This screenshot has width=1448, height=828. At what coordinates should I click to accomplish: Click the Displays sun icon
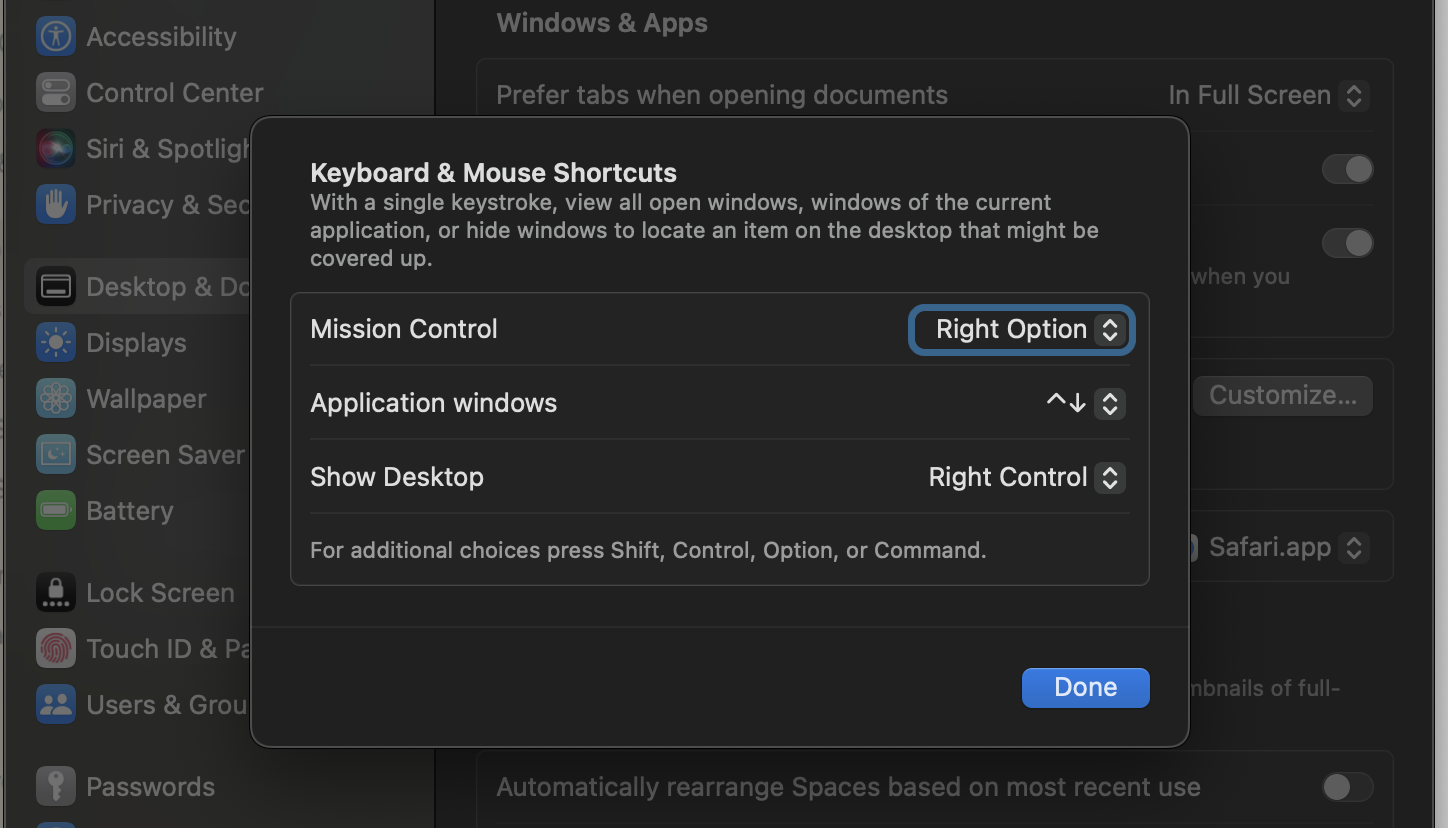pyautogui.click(x=56, y=343)
